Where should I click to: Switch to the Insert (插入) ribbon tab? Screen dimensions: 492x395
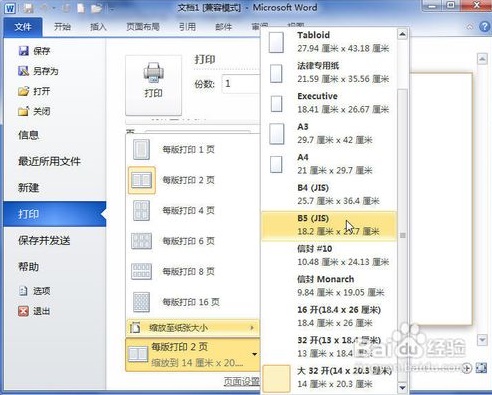click(x=98, y=27)
